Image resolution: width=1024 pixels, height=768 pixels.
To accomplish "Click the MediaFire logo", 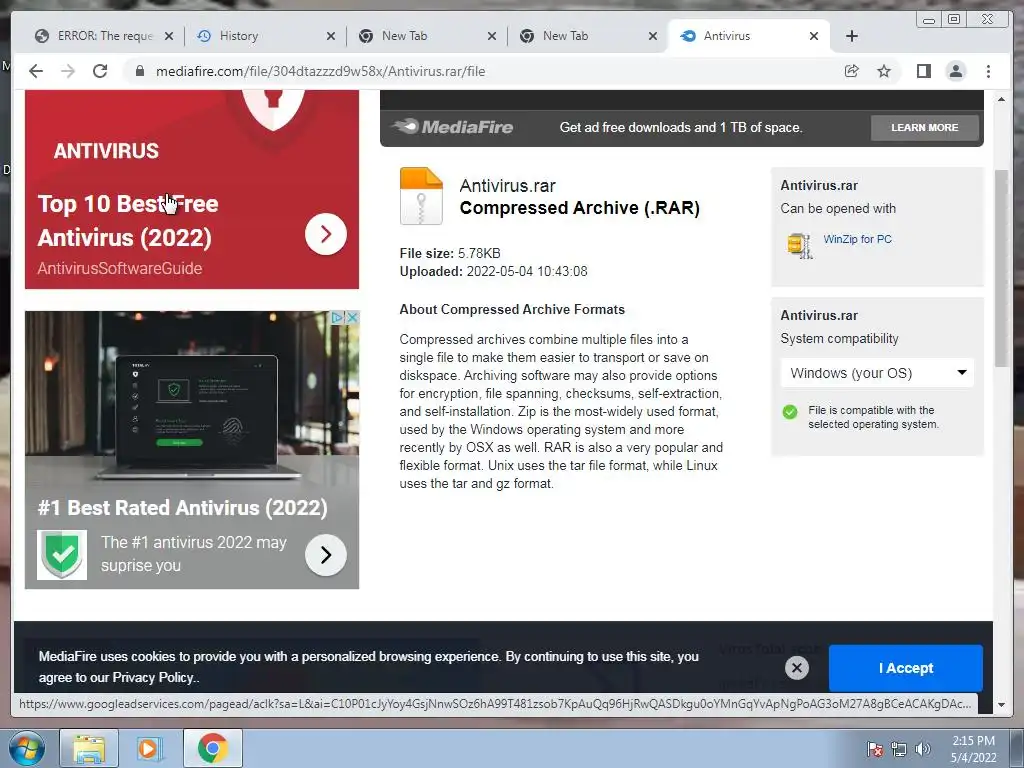I will coord(453,127).
